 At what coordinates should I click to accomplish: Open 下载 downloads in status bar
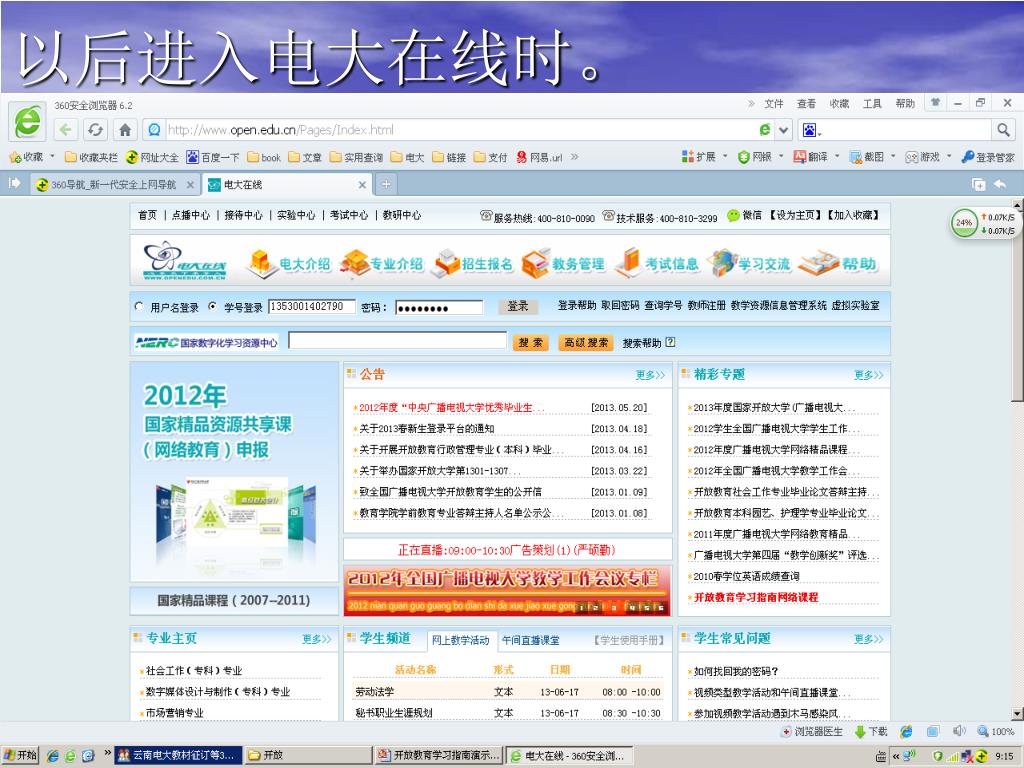point(871,731)
